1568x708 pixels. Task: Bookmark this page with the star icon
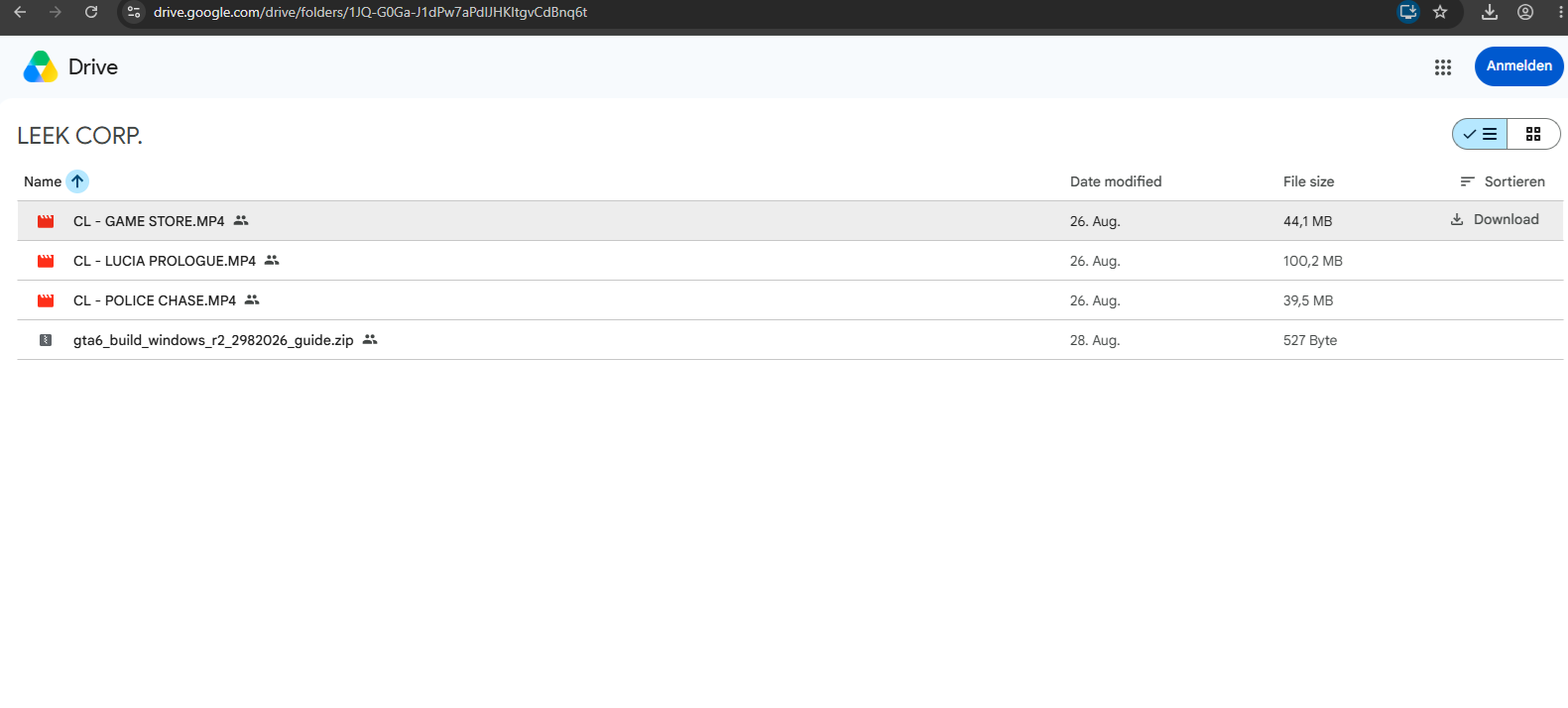tap(1440, 12)
